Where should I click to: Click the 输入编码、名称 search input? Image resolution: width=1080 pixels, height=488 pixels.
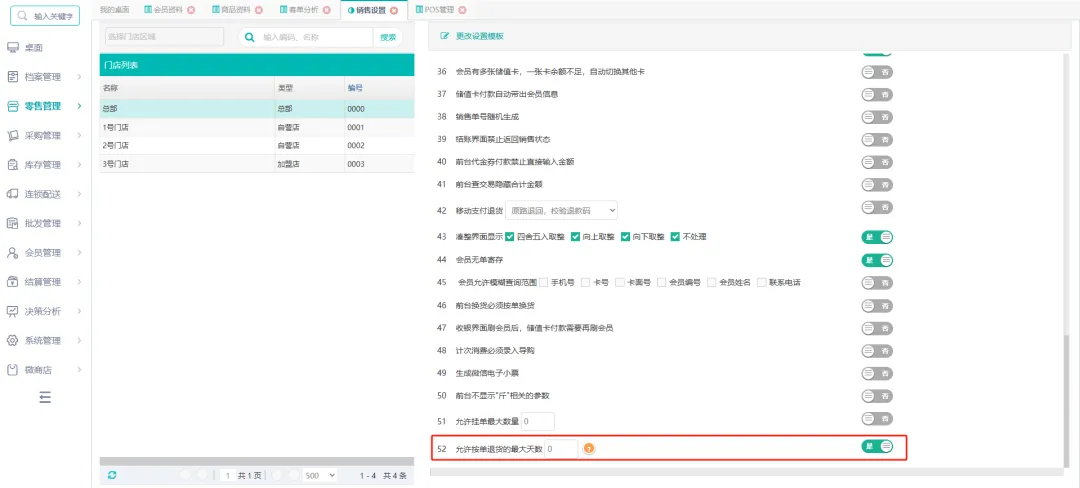pos(315,37)
